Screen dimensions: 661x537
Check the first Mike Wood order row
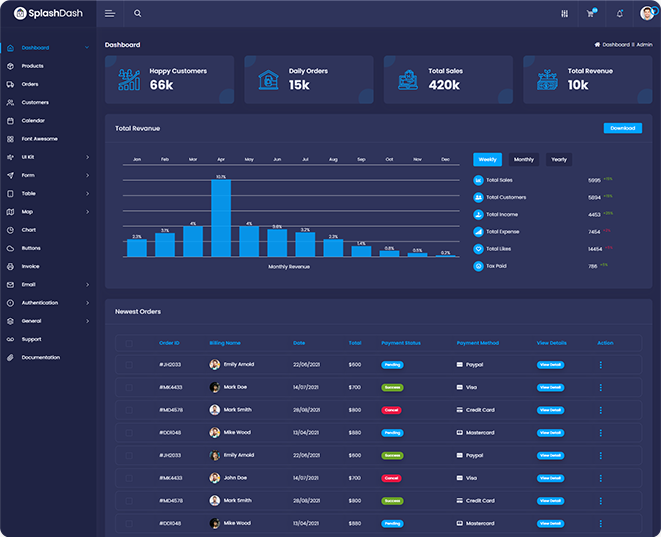(129, 433)
